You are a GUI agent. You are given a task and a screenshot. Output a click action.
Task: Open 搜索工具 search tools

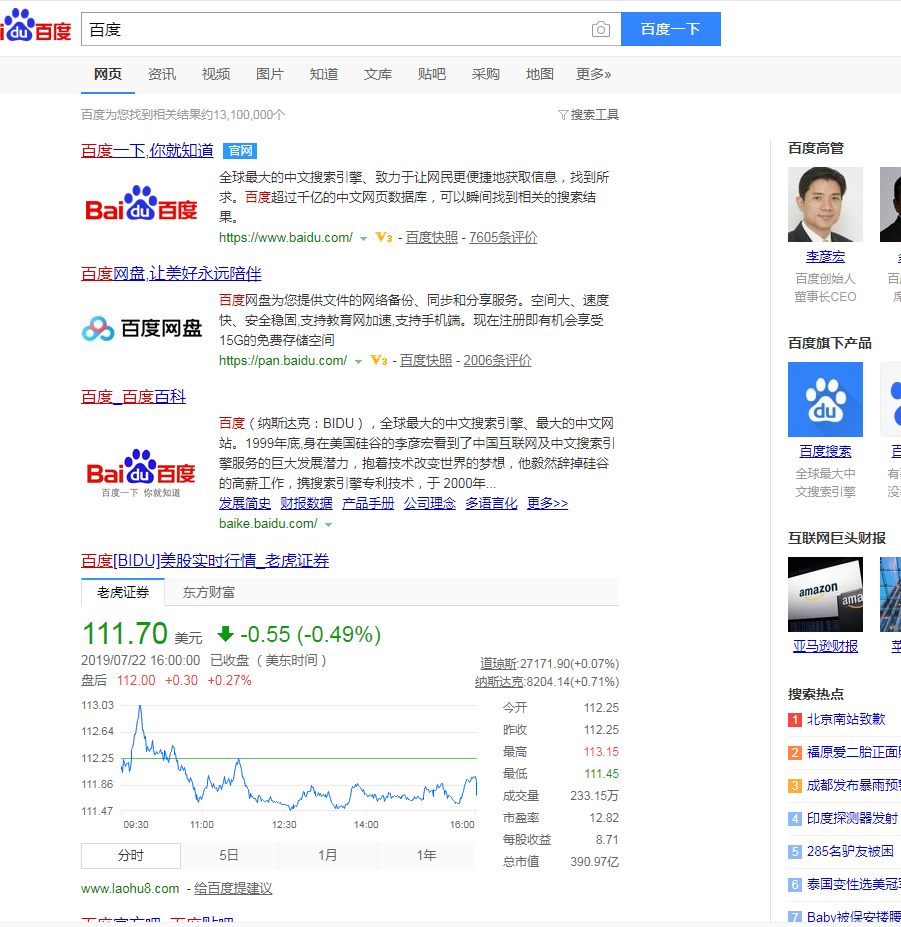(595, 115)
